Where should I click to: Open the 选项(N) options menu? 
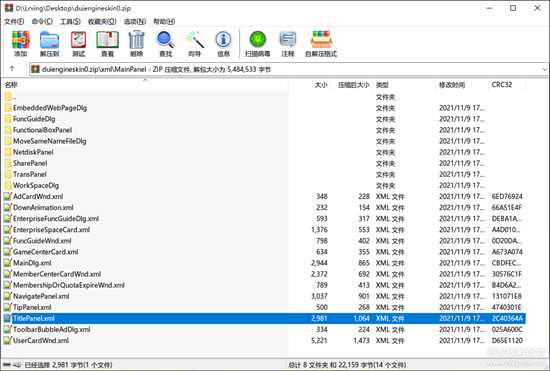tap(135, 21)
